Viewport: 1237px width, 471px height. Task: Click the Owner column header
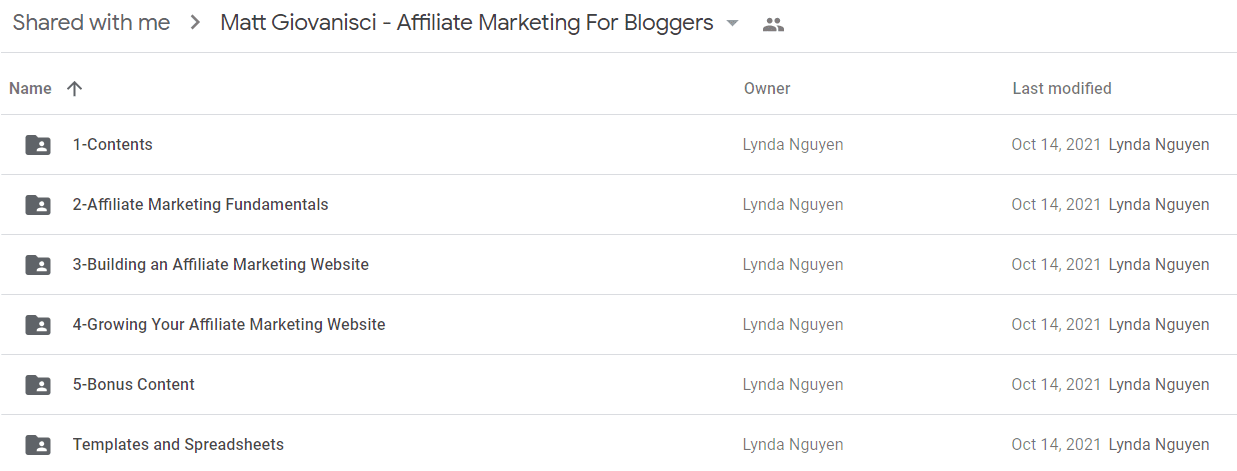(x=767, y=88)
